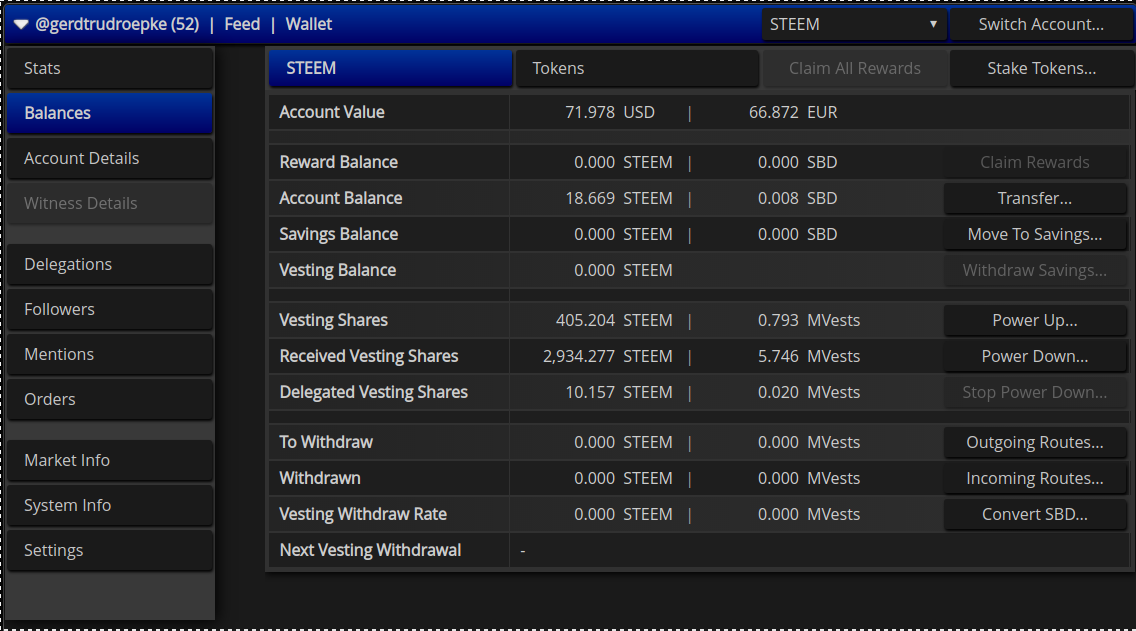View Mentions from the sidebar

[x=110, y=354]
